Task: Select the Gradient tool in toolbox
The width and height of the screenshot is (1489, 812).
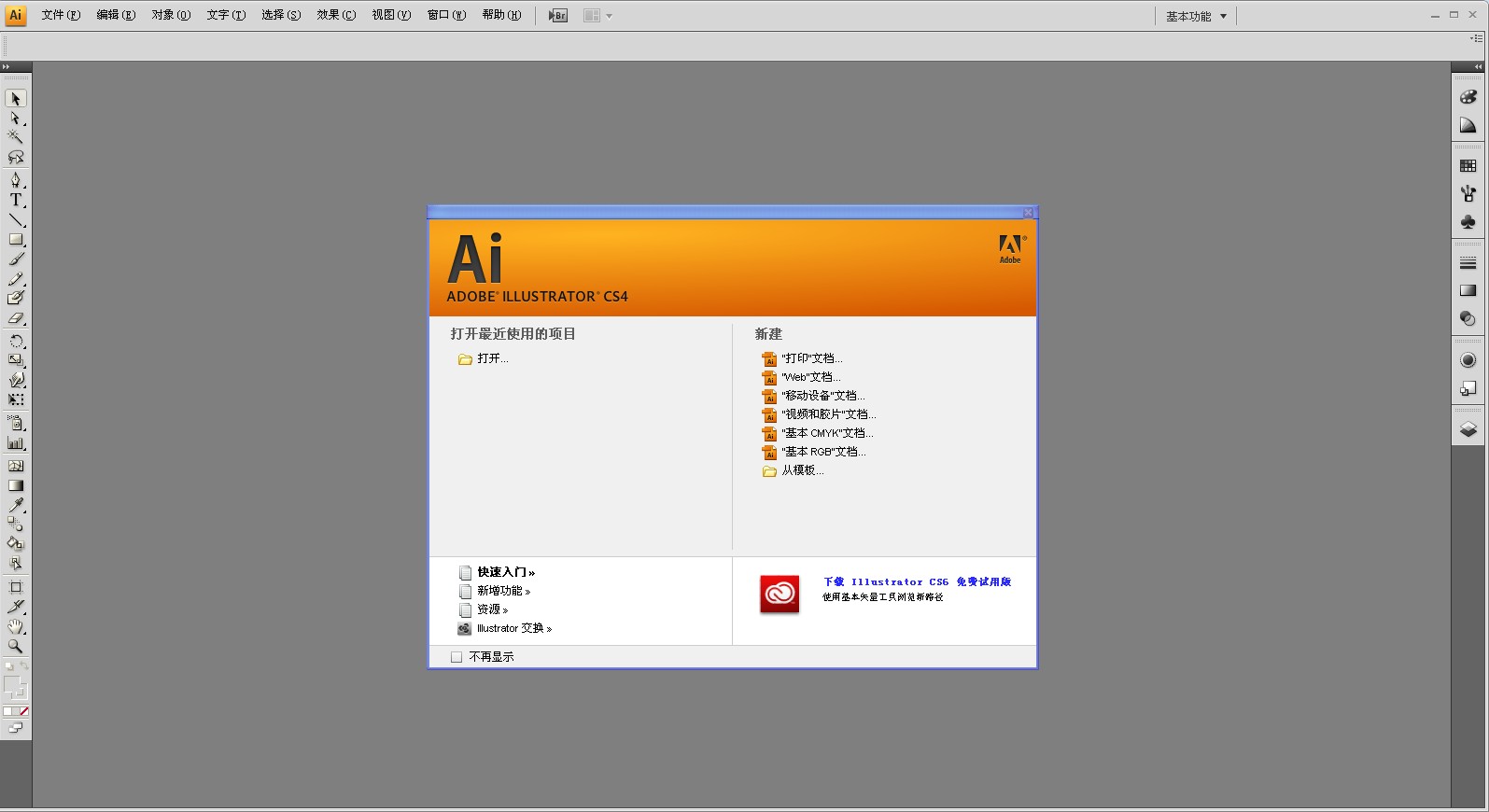Action: (16, 485)
